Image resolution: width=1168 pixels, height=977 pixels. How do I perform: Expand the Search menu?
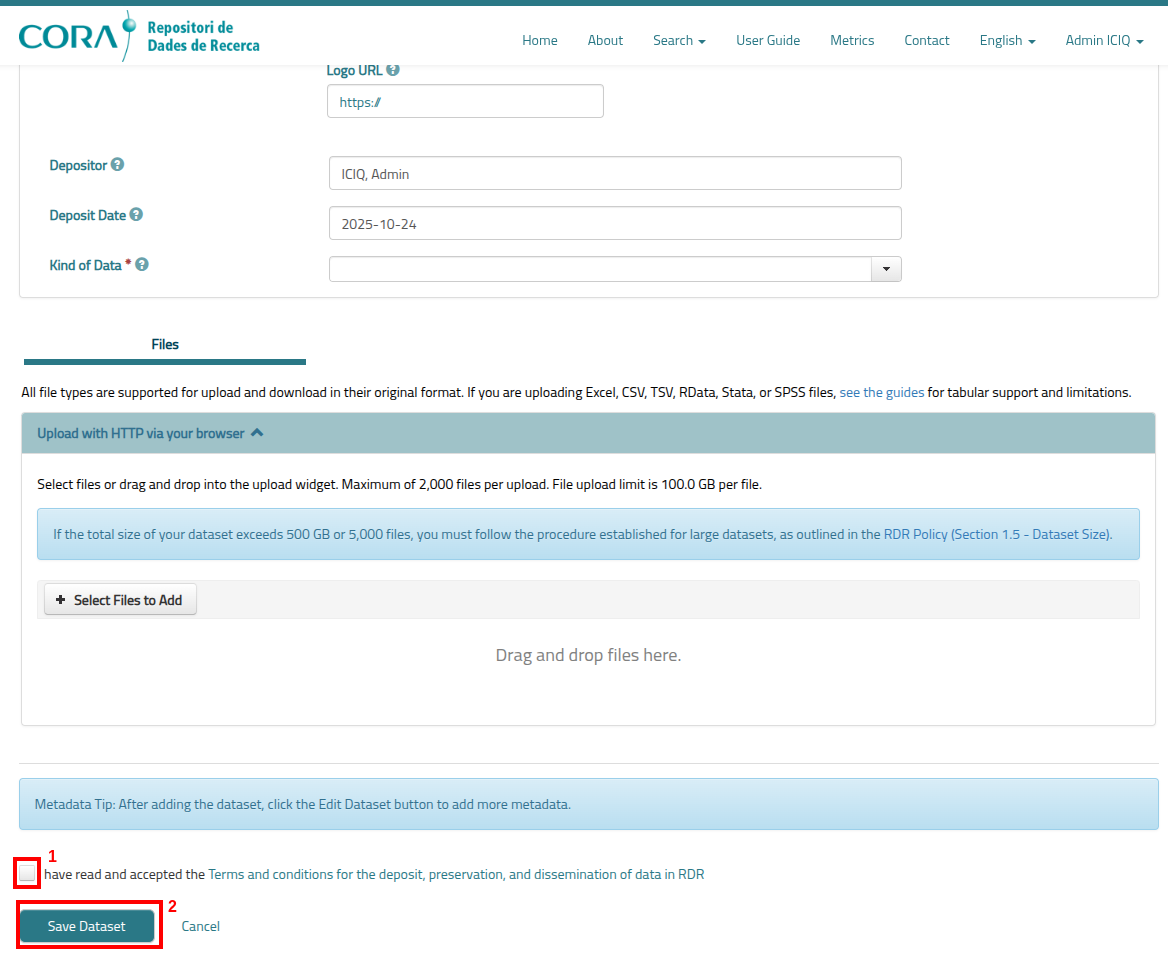(679, 40)
